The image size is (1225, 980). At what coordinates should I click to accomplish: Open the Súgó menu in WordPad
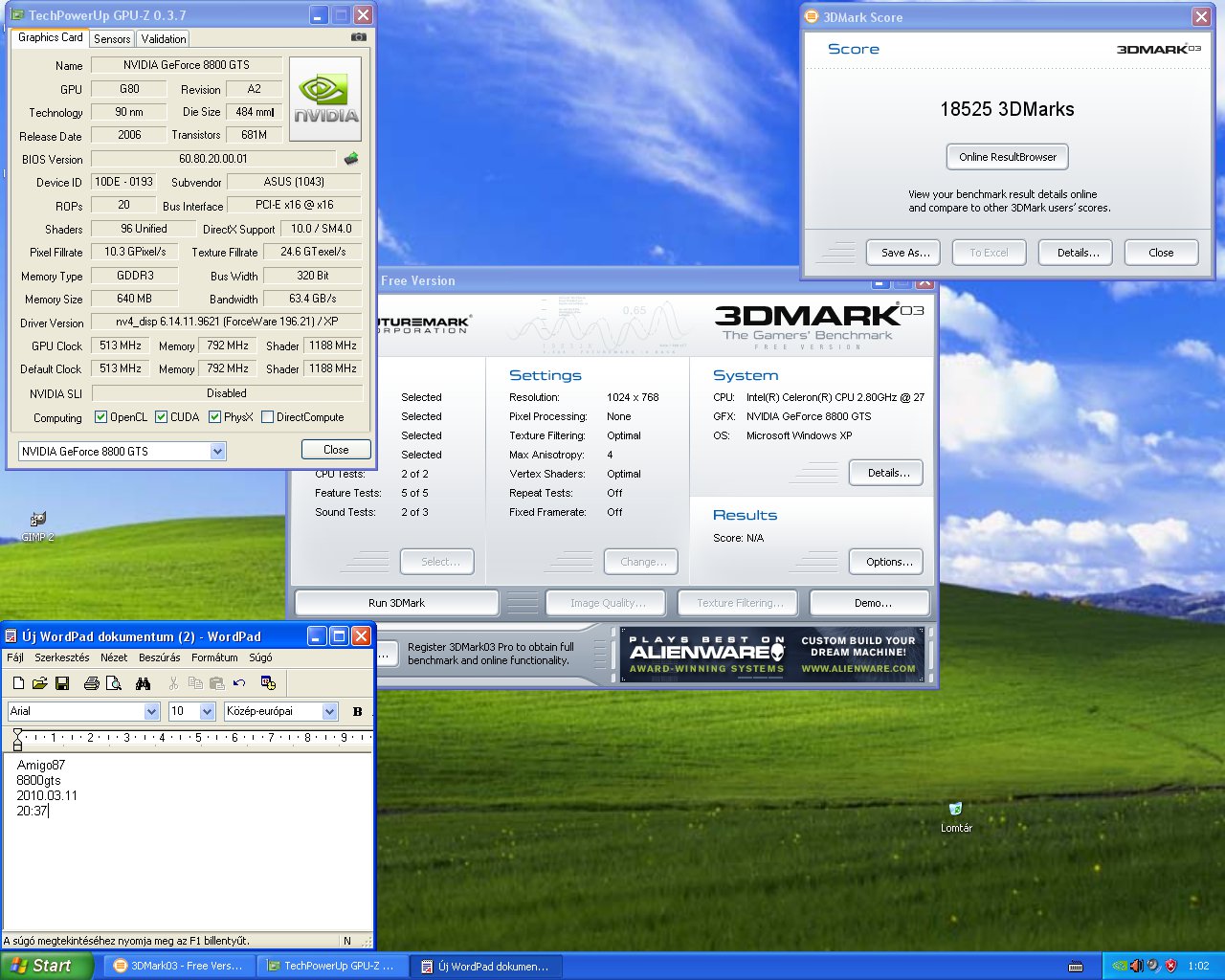tap(260, 657)
